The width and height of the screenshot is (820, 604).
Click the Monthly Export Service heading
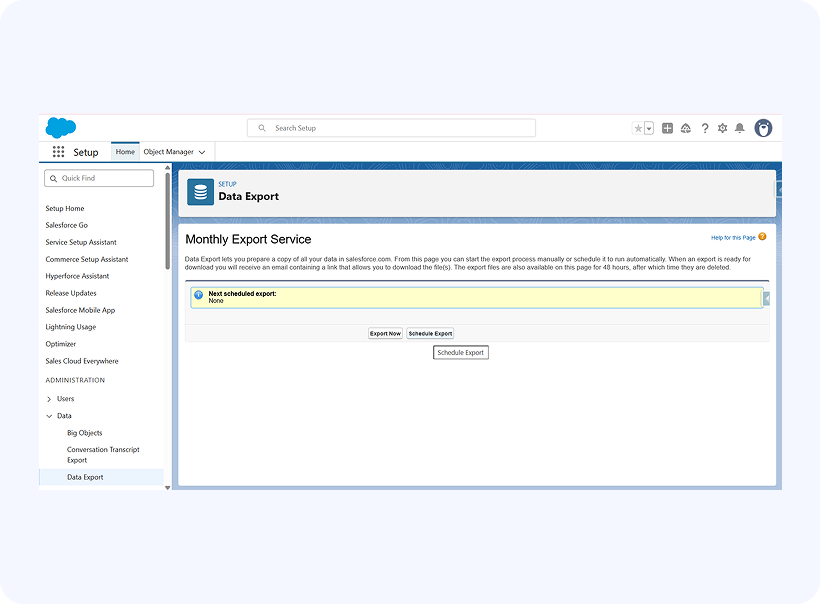(x=248, y=239)
